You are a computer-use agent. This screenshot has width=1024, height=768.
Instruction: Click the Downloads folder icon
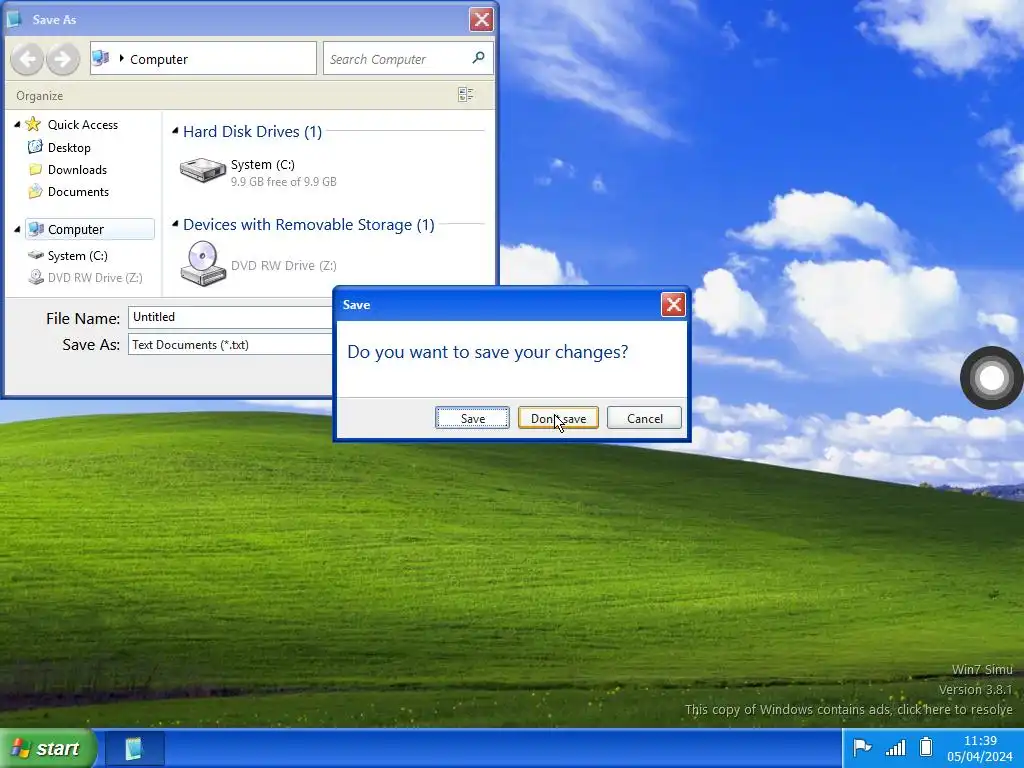pyautogui.click(x=35, y=169)
